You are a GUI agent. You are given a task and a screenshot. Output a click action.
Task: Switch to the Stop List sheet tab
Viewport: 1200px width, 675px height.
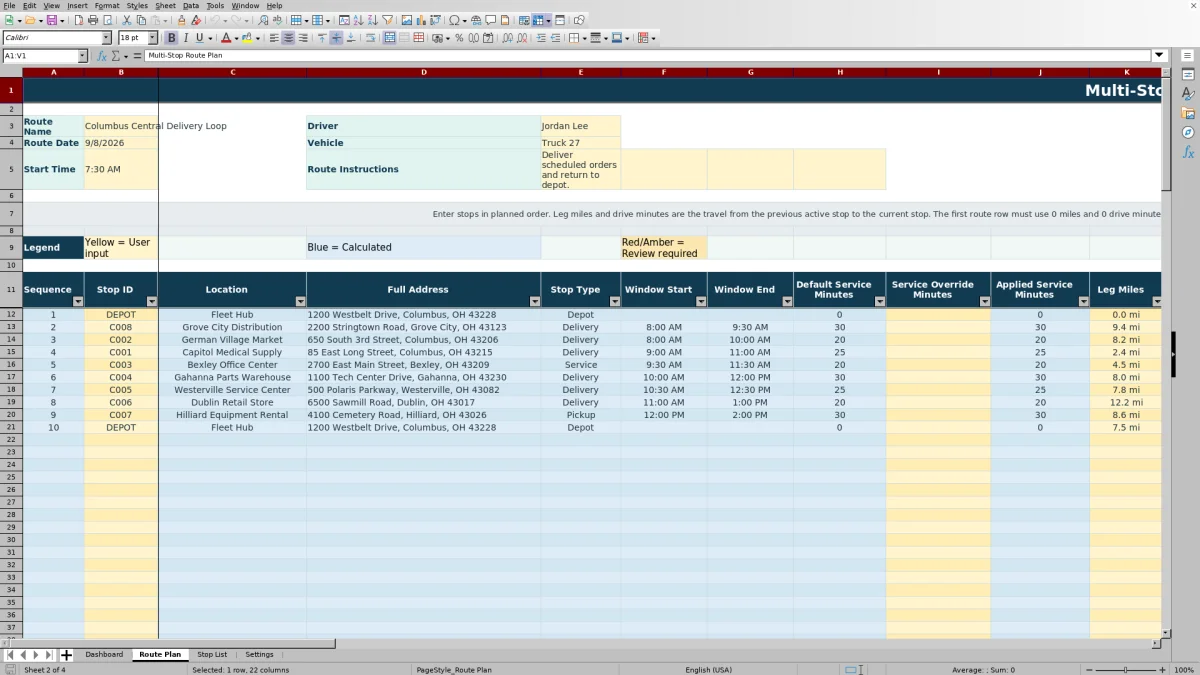(x=212, y=654)
